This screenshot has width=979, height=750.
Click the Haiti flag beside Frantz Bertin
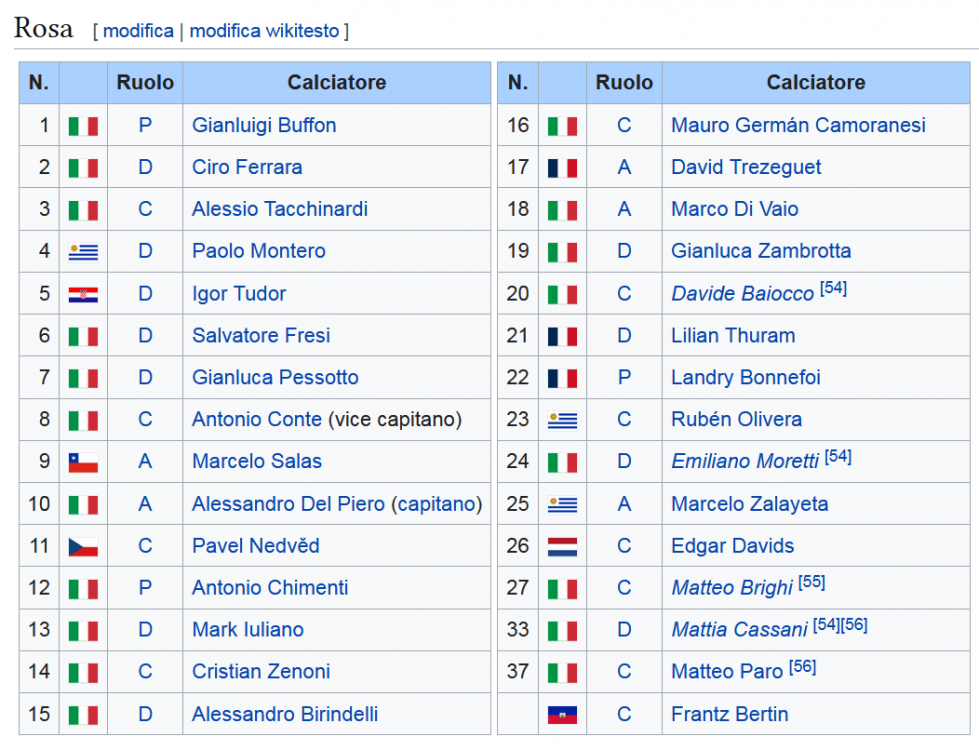tap(562, 714)
